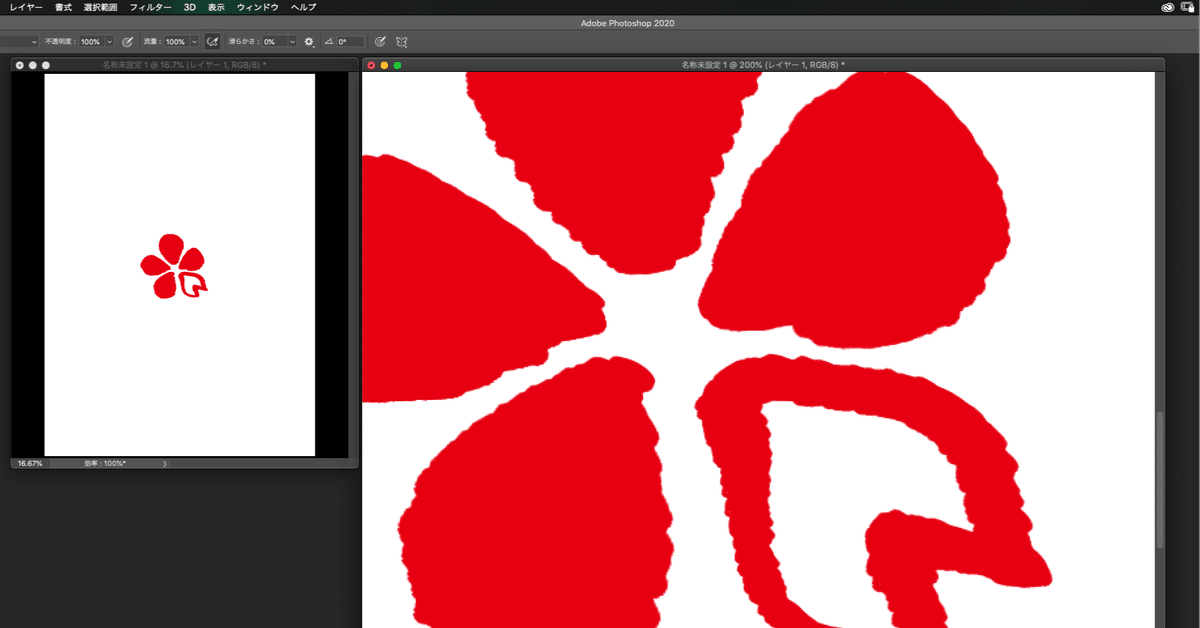
Task: Click the small flower in 16.7% window
Action: pyautogui.click(x=174, y=267)
